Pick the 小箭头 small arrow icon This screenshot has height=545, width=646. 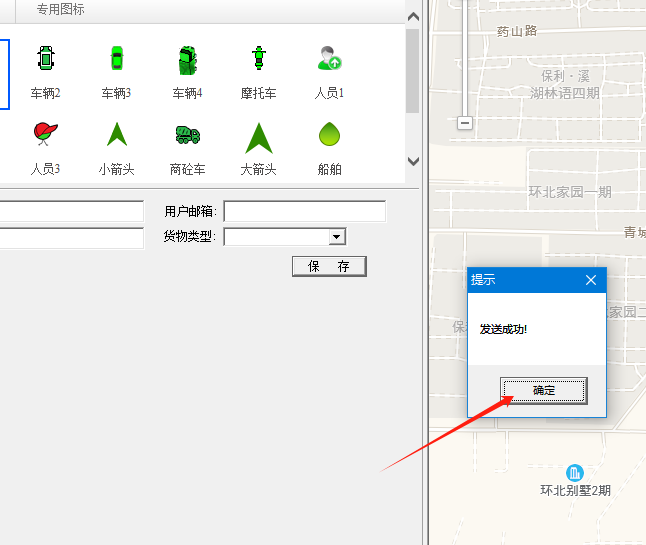click(x=117, y=134)
